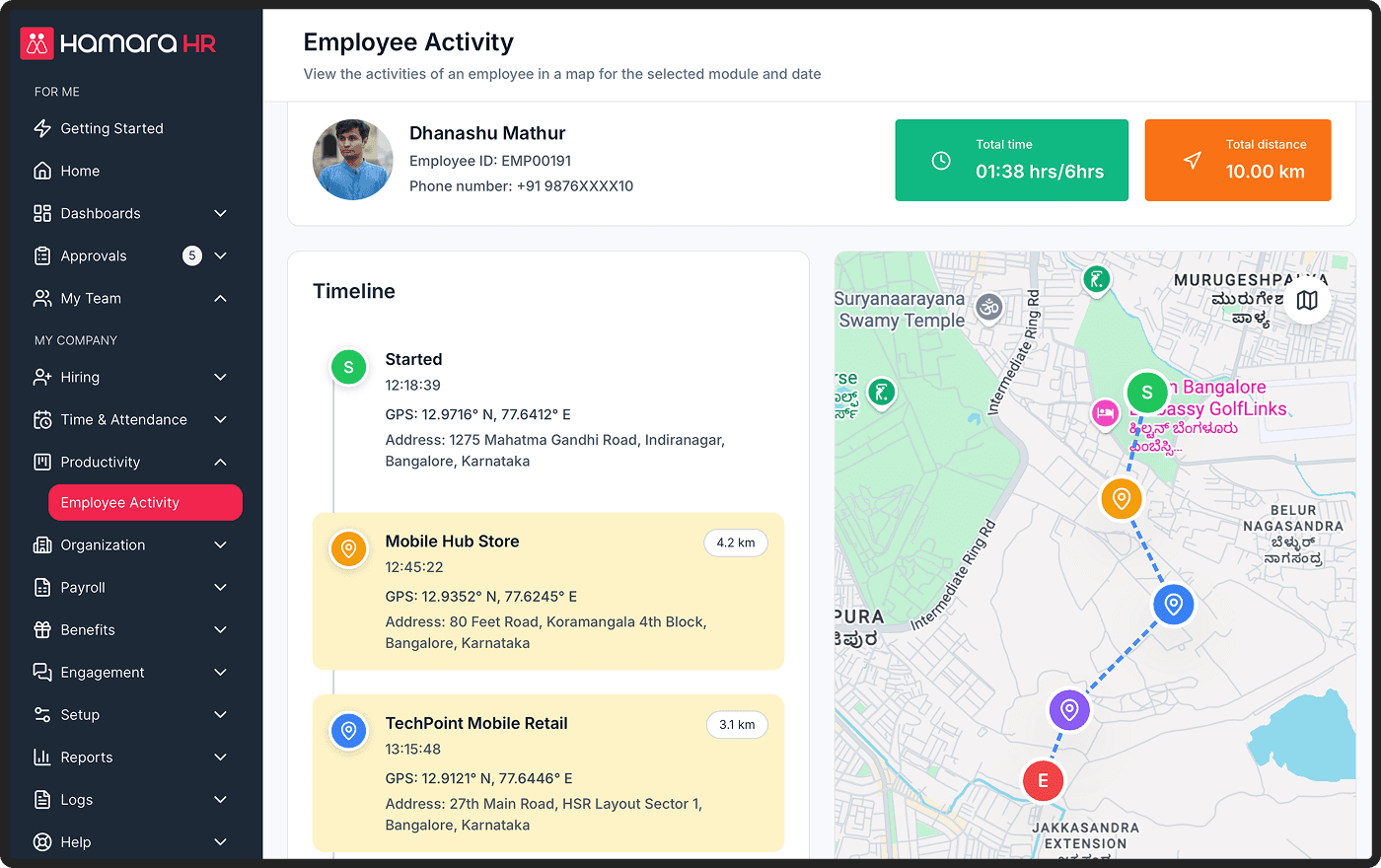Click the pink hotel marker on map
1381x868 pixels.
click(1105, 413)
